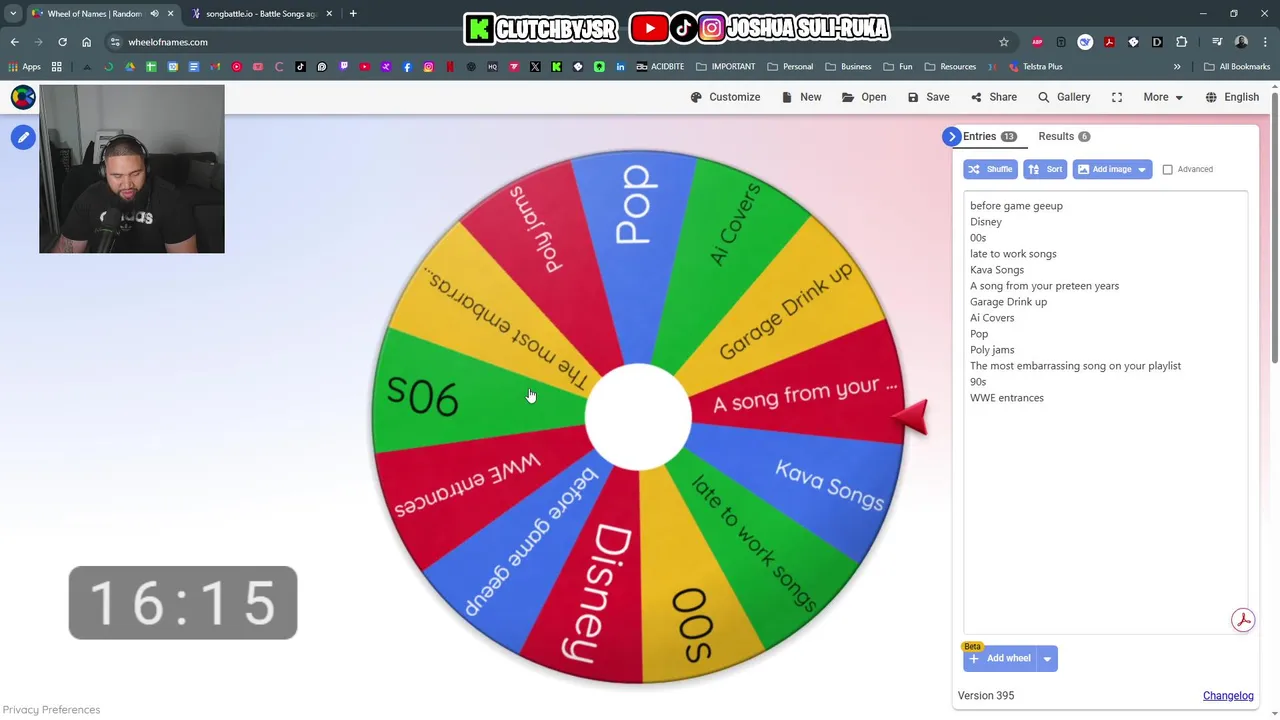
Task: Click the Wheel of Names logo
Action: point(23,97)
